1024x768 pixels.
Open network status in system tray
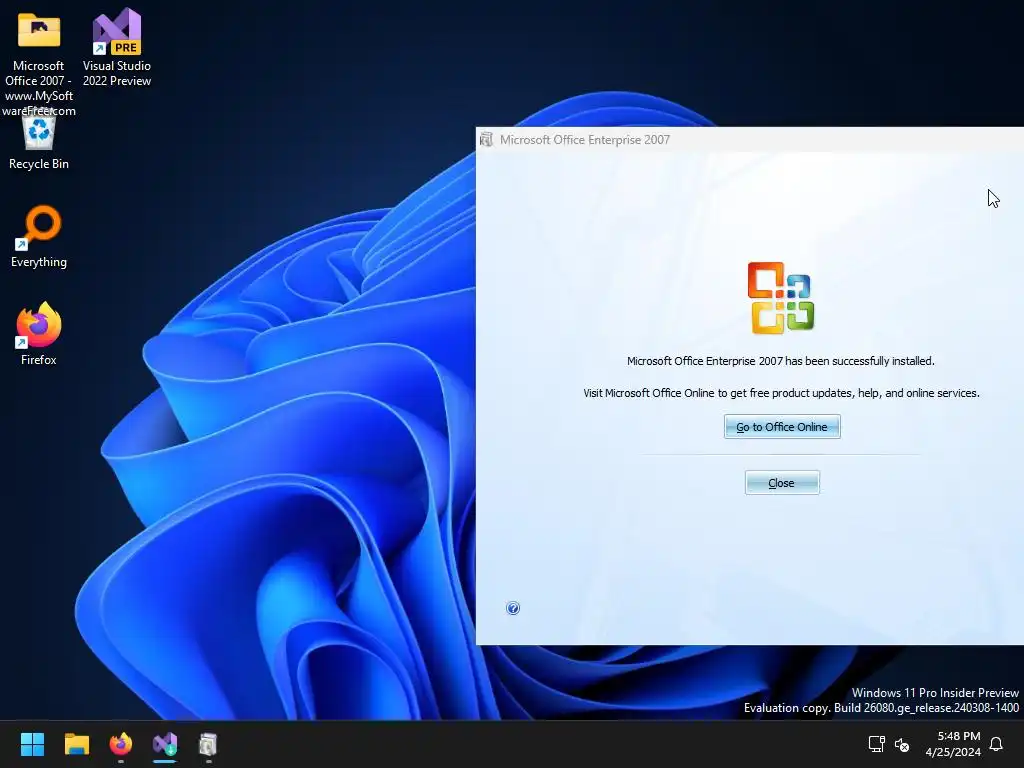click(x=876, y=744)
